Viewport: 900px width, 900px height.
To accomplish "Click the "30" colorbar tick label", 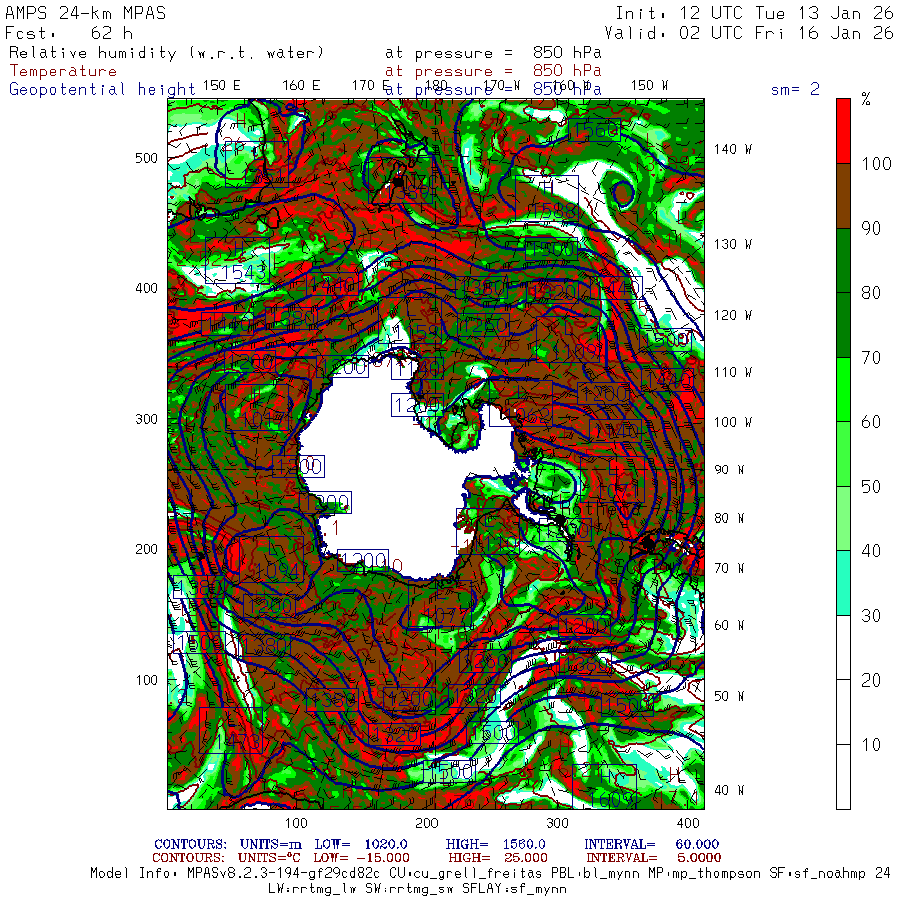I will 871,616.
